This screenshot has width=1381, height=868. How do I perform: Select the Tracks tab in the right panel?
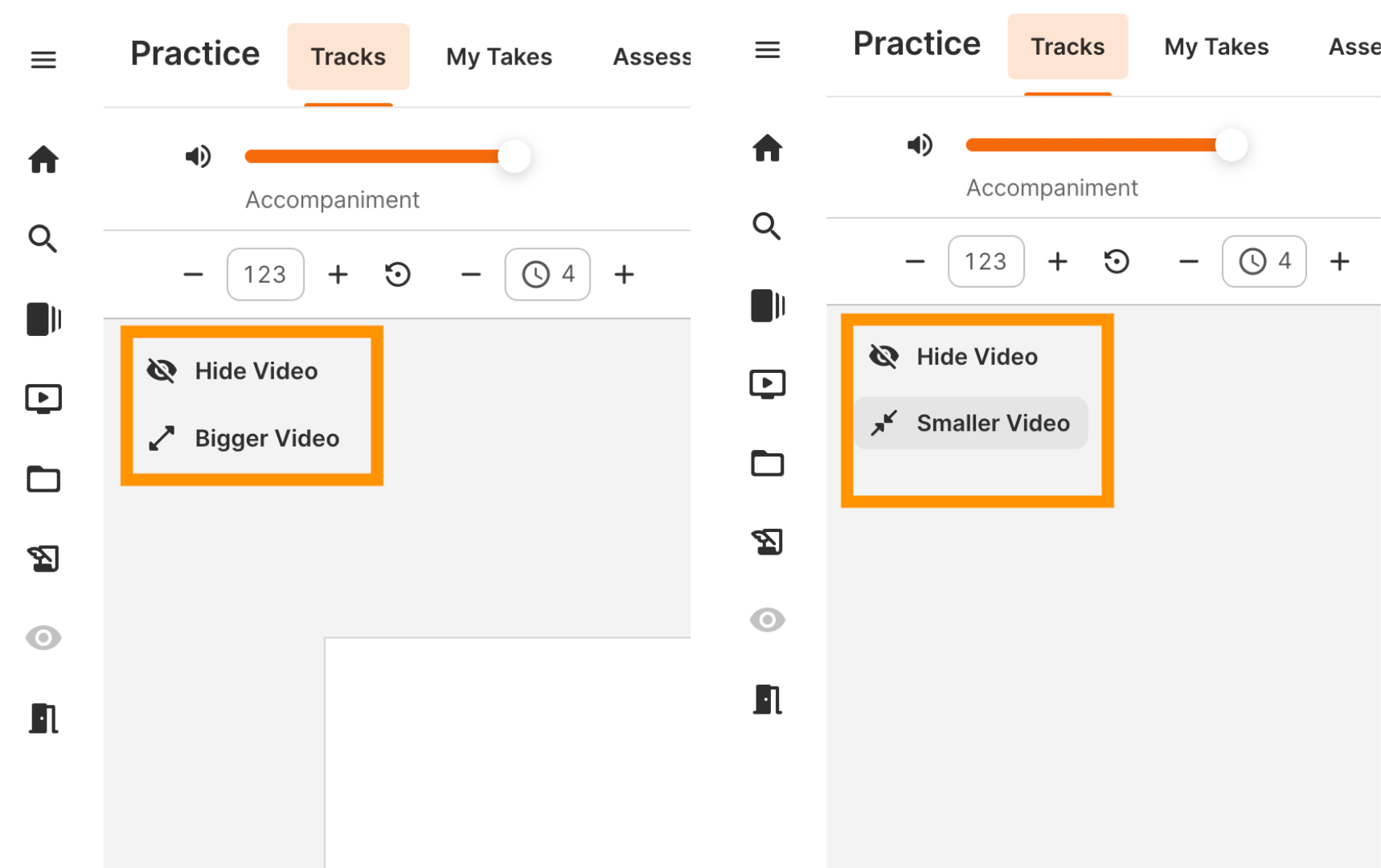pyautogui.click(x=1067, y=47)
